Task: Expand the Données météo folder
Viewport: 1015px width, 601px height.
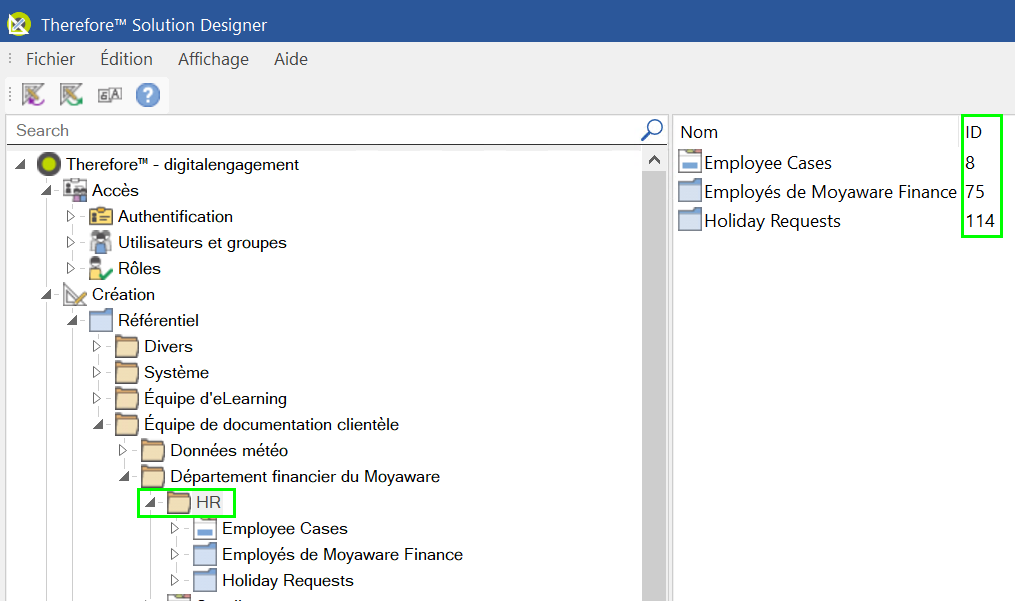Action: tap(122, 450)
